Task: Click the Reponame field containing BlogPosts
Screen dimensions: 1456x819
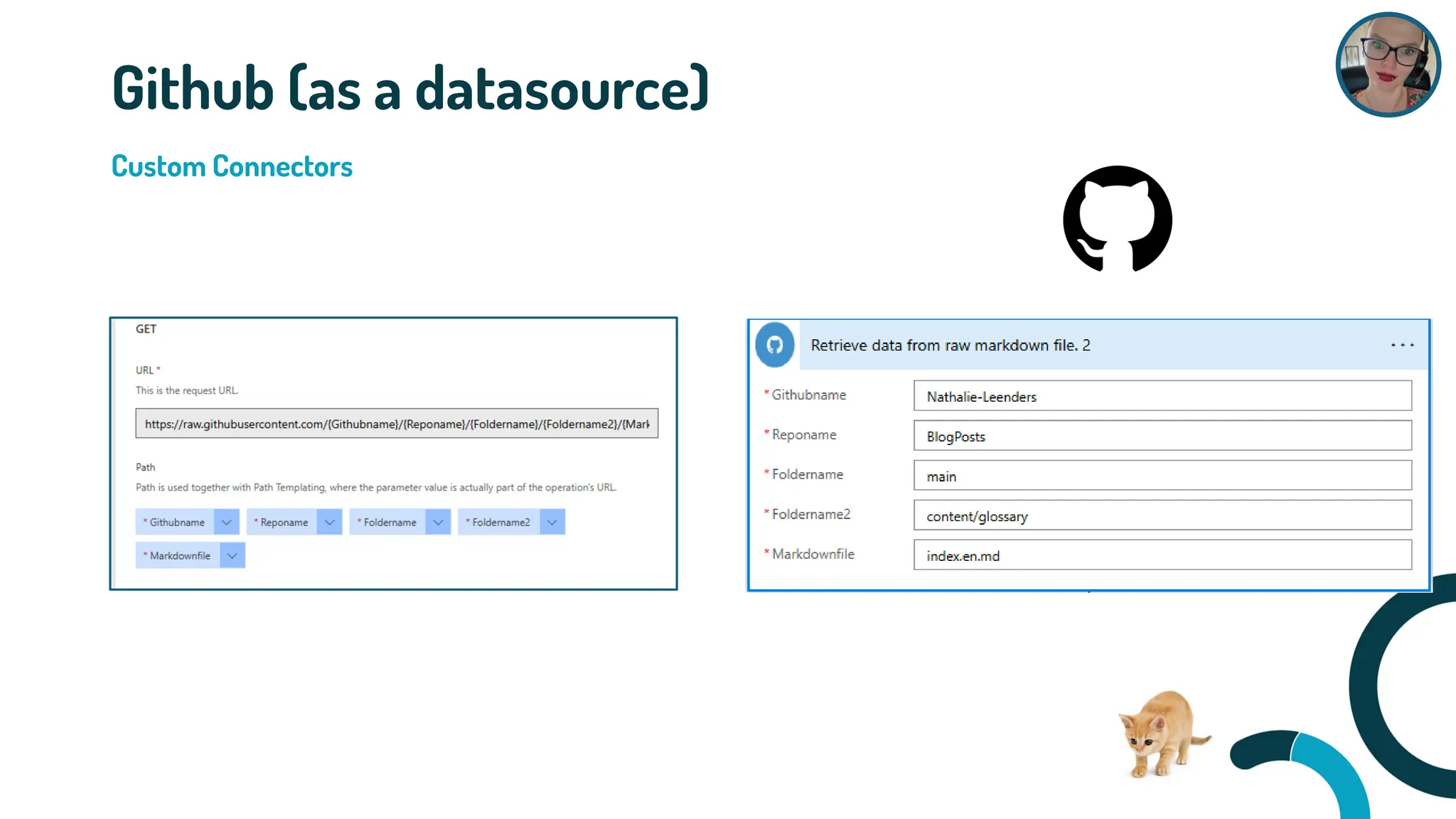Action: click(1162, 436)
